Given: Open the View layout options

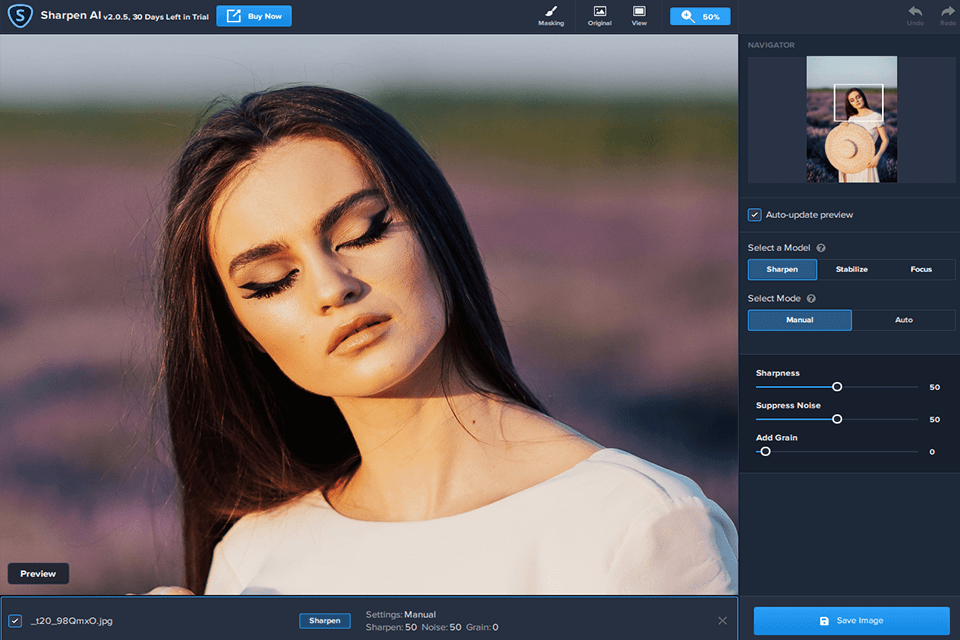Looking at the screenshot, I should tap(639, 15).
